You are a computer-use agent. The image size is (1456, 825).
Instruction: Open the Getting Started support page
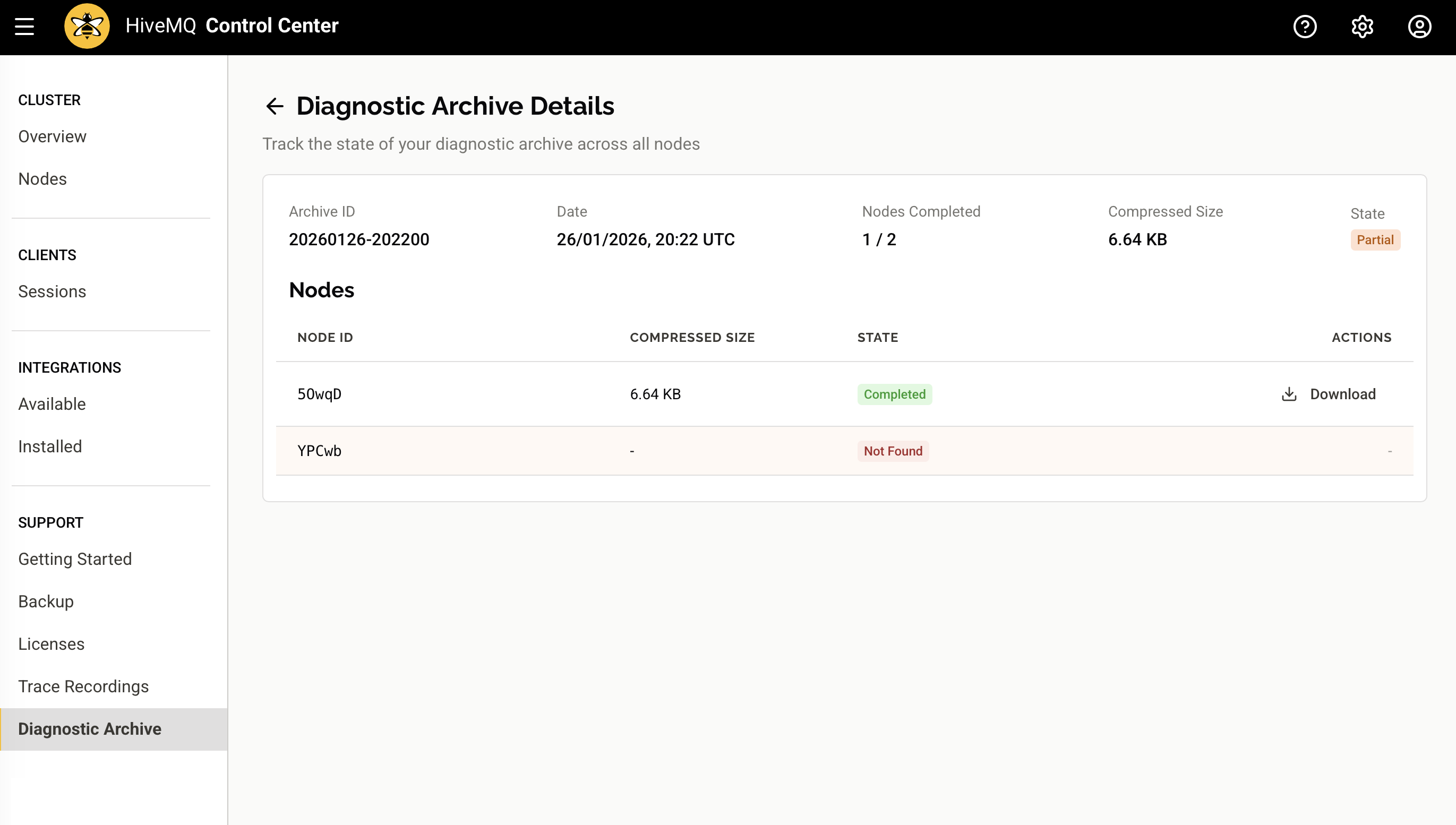click(75, 558)
